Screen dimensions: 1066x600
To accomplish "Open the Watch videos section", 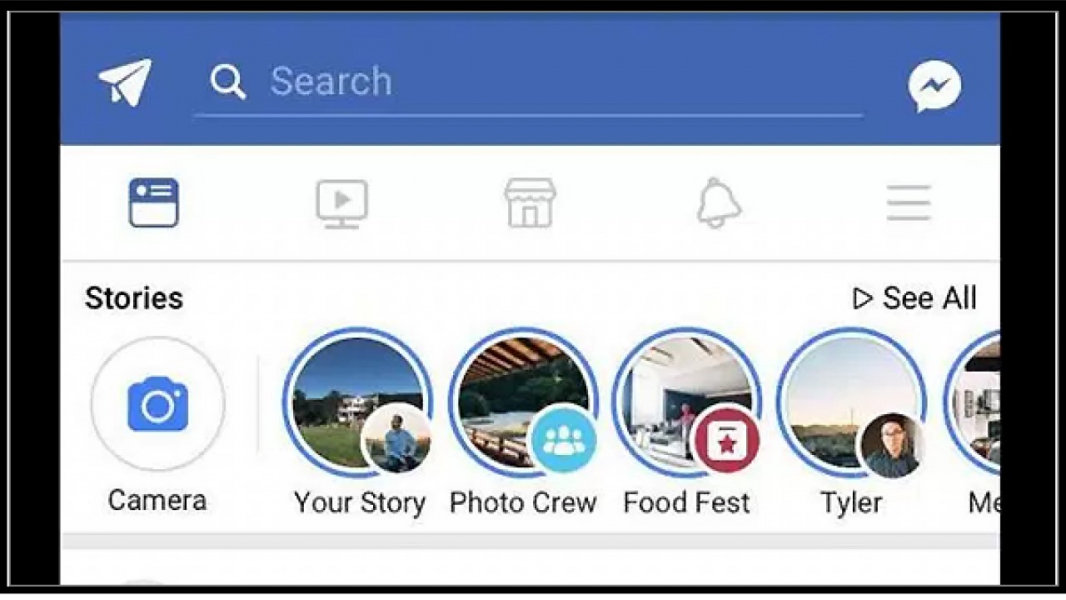I will click(x=341, y=201).
